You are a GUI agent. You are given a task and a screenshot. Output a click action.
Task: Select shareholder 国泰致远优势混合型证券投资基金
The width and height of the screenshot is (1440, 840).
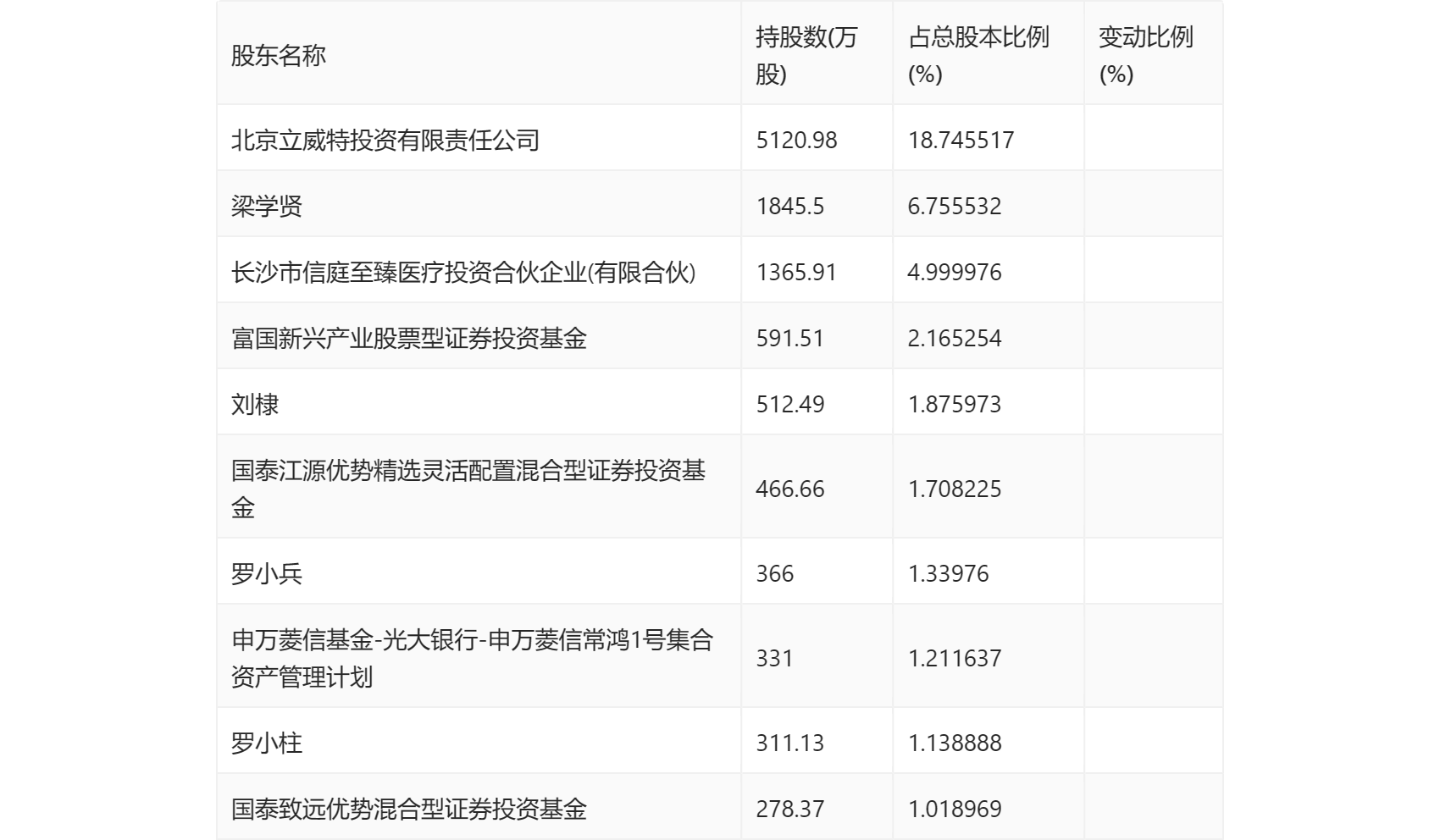[409, 809]
